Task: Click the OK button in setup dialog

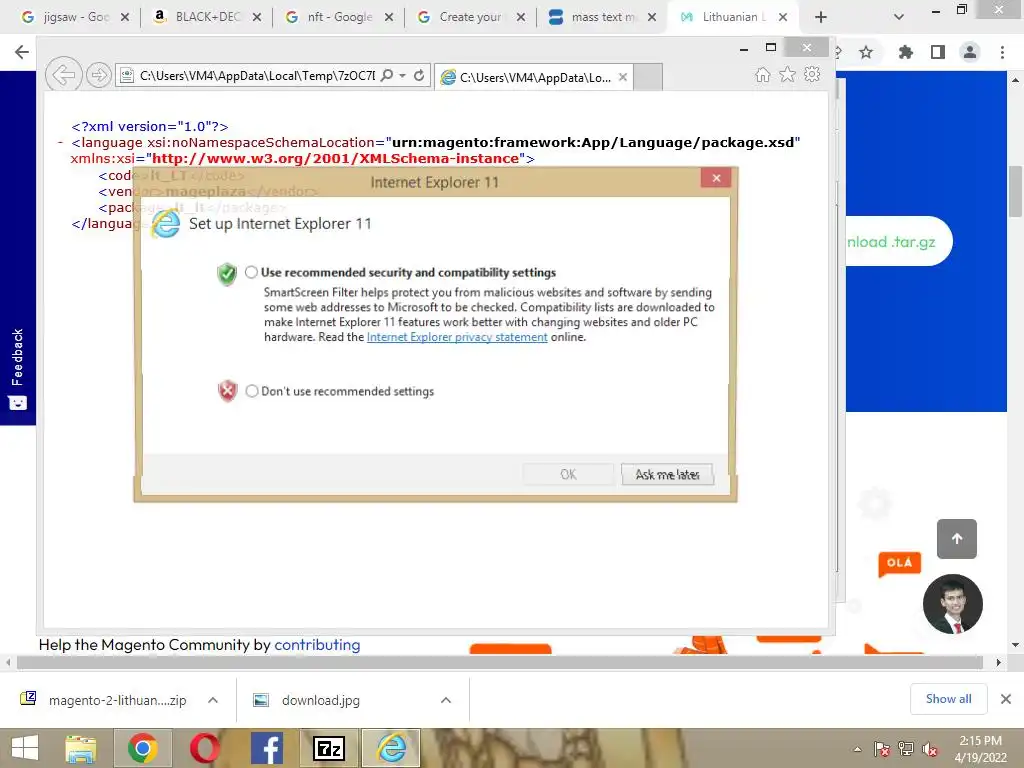Action: [x=568, y=475]
